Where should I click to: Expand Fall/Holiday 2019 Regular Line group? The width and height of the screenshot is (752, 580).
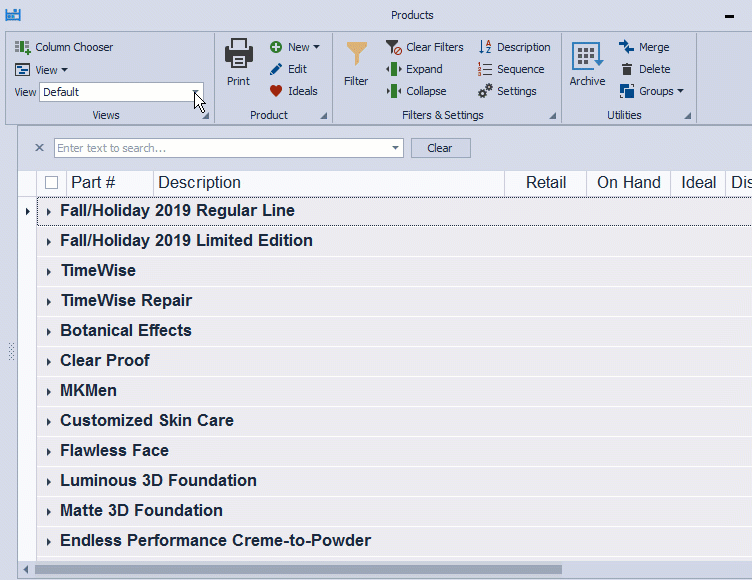coord(48,212)
